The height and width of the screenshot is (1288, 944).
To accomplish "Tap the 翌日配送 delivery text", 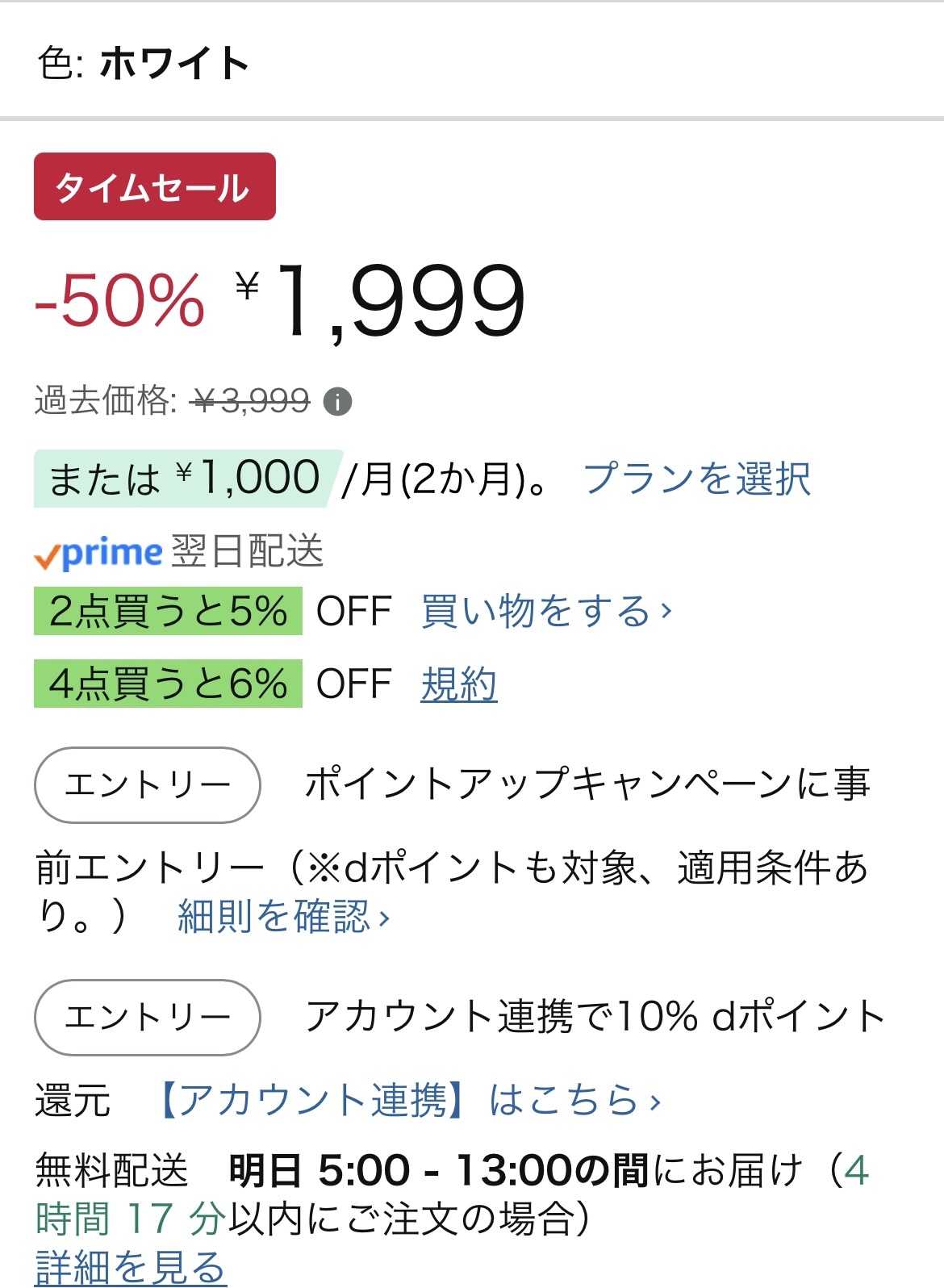I will 247,552.
